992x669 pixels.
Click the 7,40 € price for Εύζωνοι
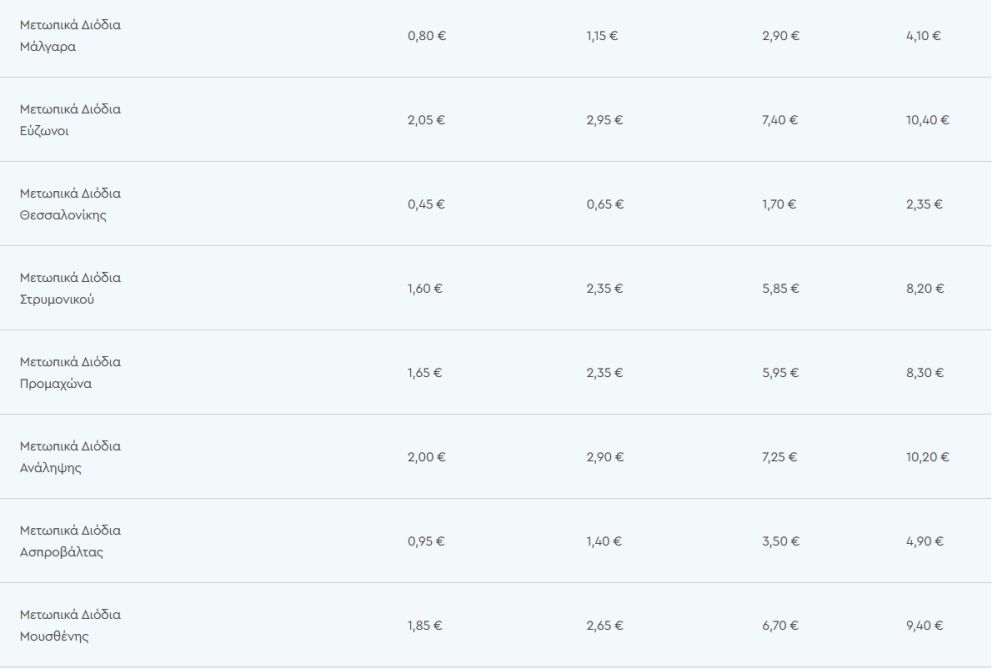[x=779, y=120]
